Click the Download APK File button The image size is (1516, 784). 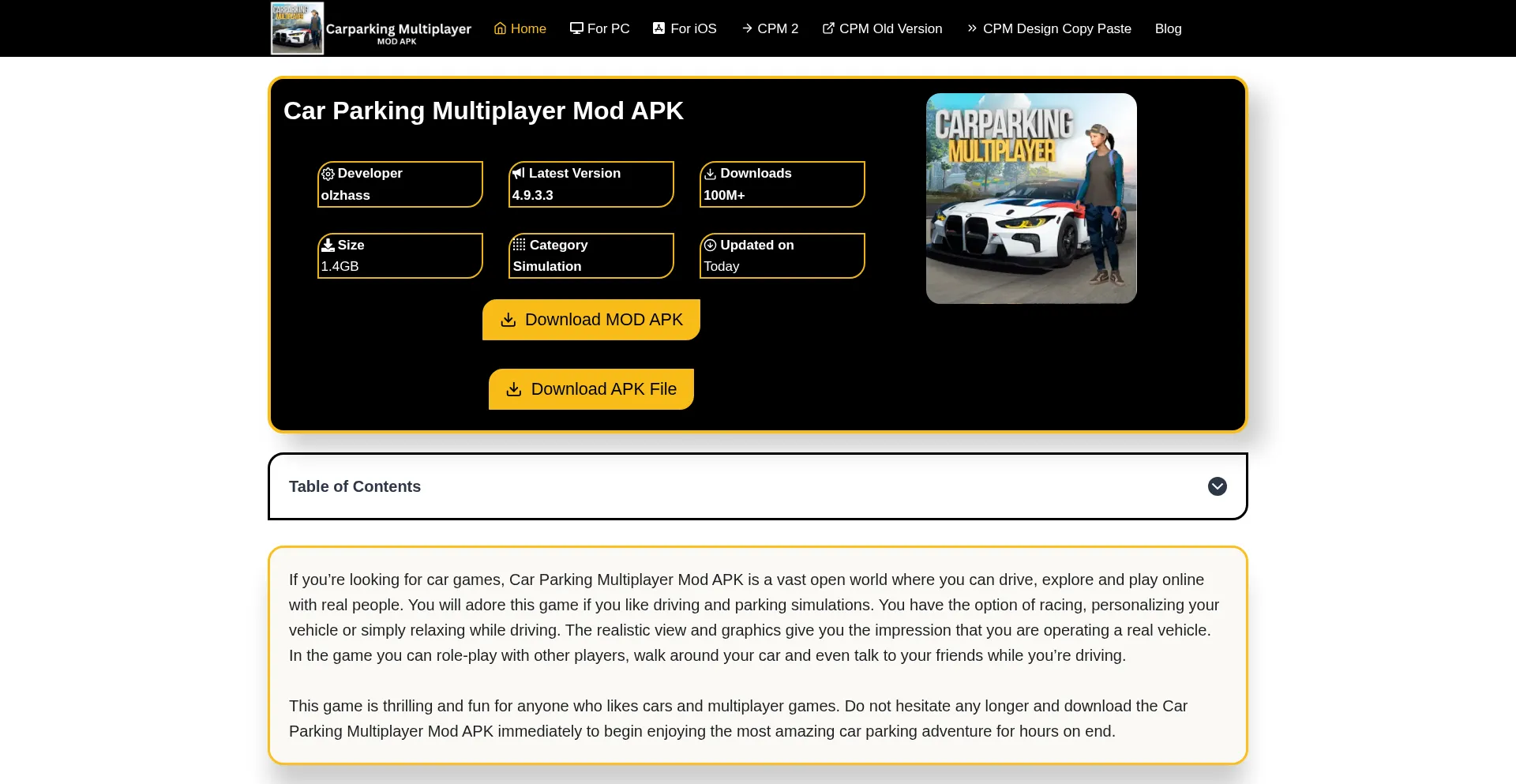591,389
